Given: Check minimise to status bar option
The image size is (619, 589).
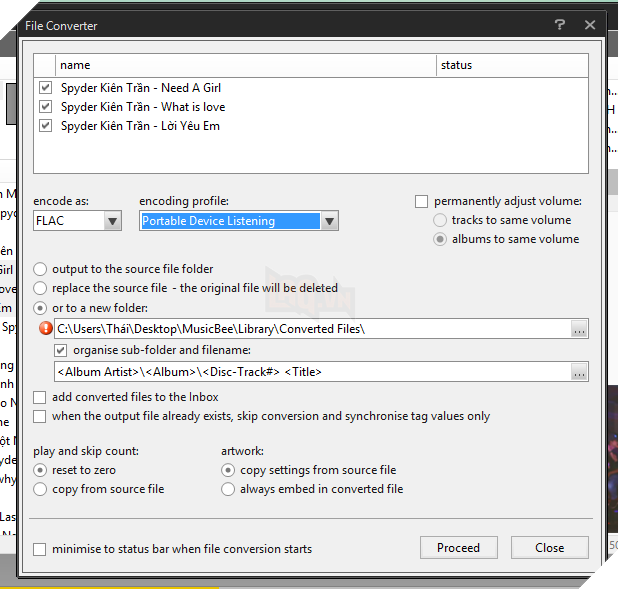Looking at the screenshot, I should tap(40, 549).
